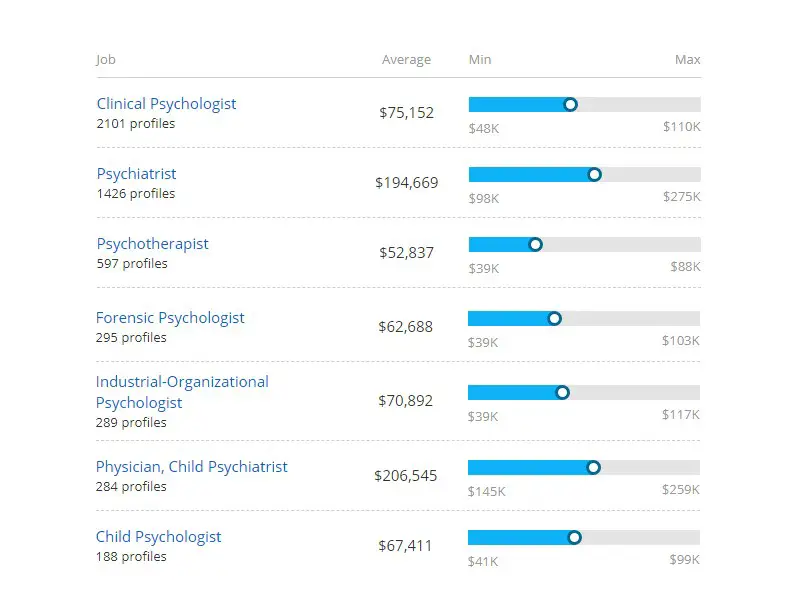
Task: Click the Max column header
Action: point(687,60)
